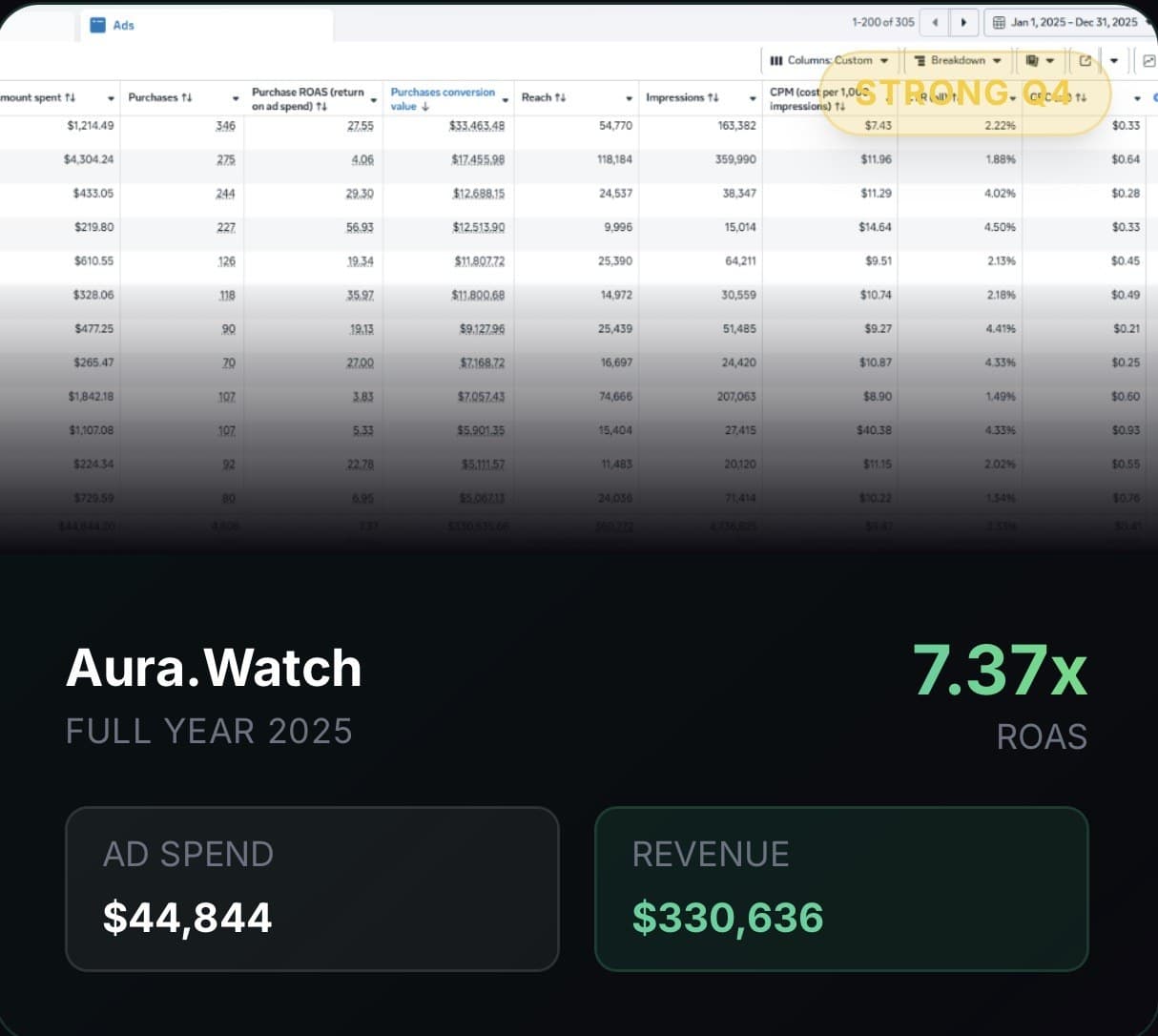Click the $33,463.48 conversion value

pos(477,126)
